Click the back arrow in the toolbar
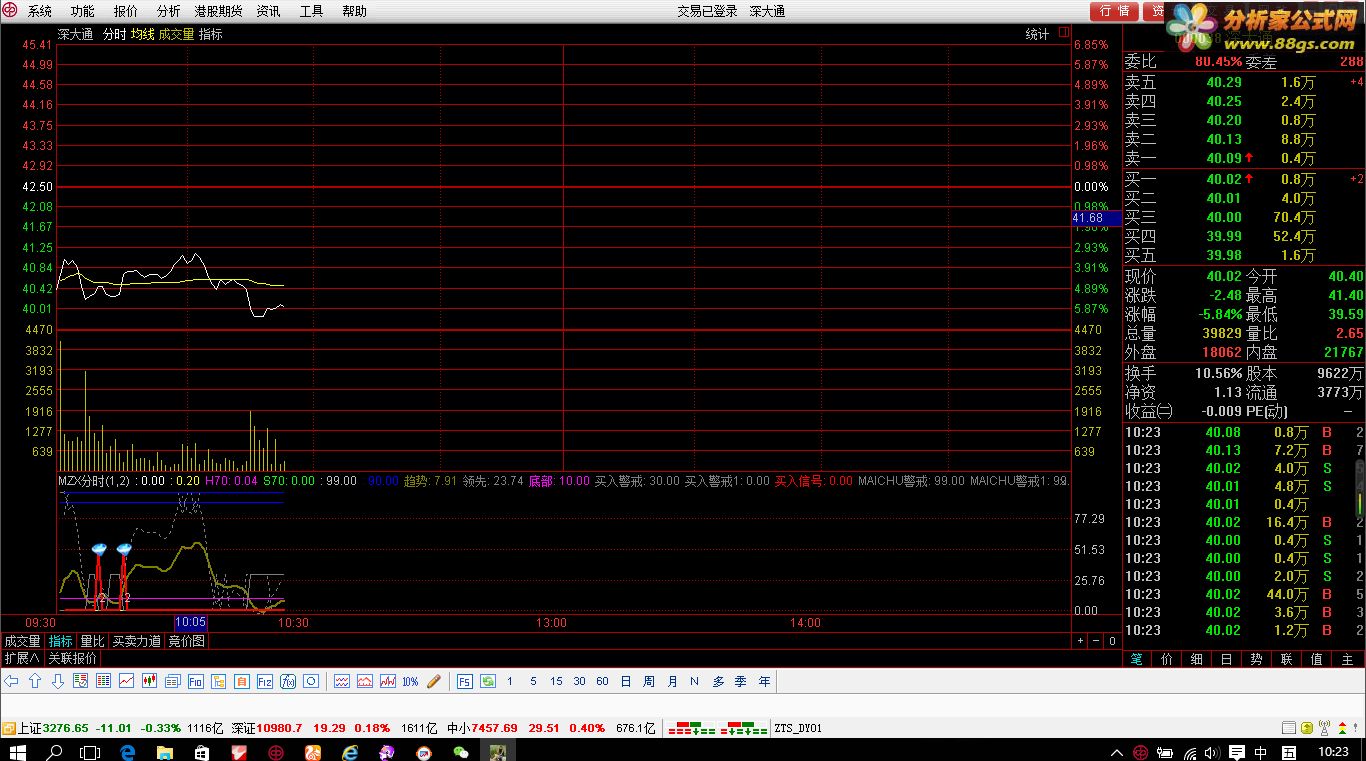 [12, 681]
